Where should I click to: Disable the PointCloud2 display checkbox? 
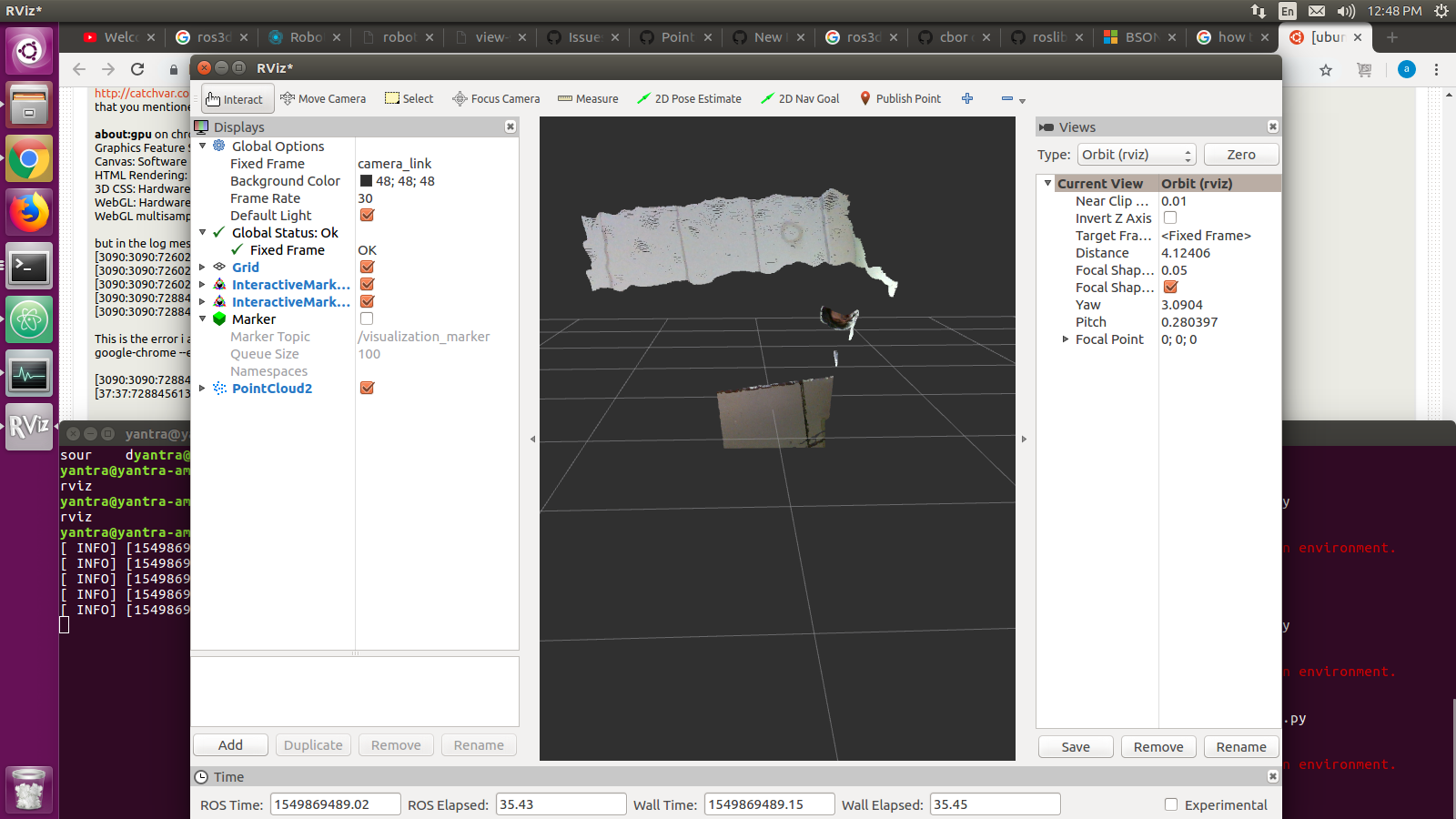[x=368, y=389]
